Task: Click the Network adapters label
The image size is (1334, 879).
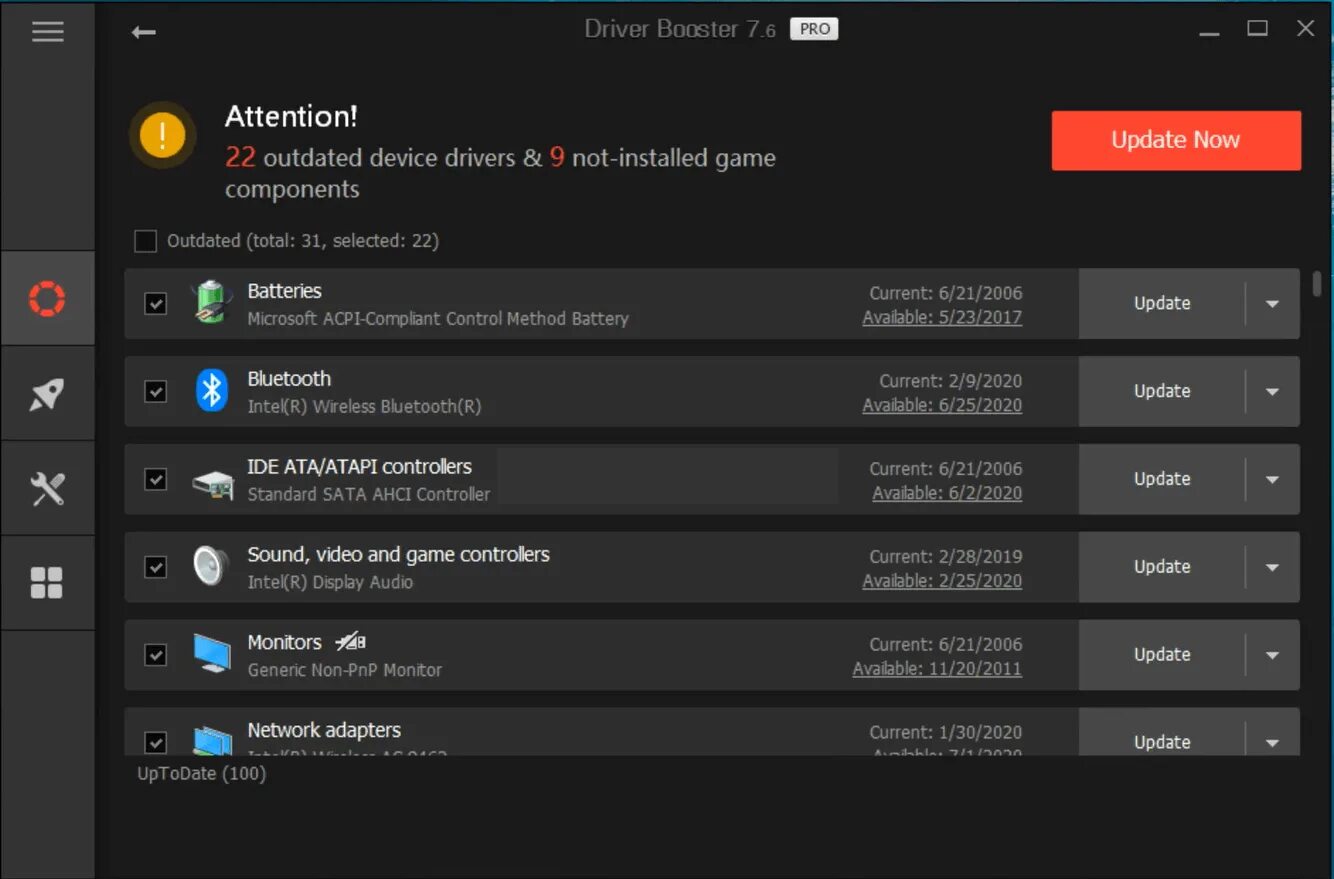Action: (x=324, y=731)
